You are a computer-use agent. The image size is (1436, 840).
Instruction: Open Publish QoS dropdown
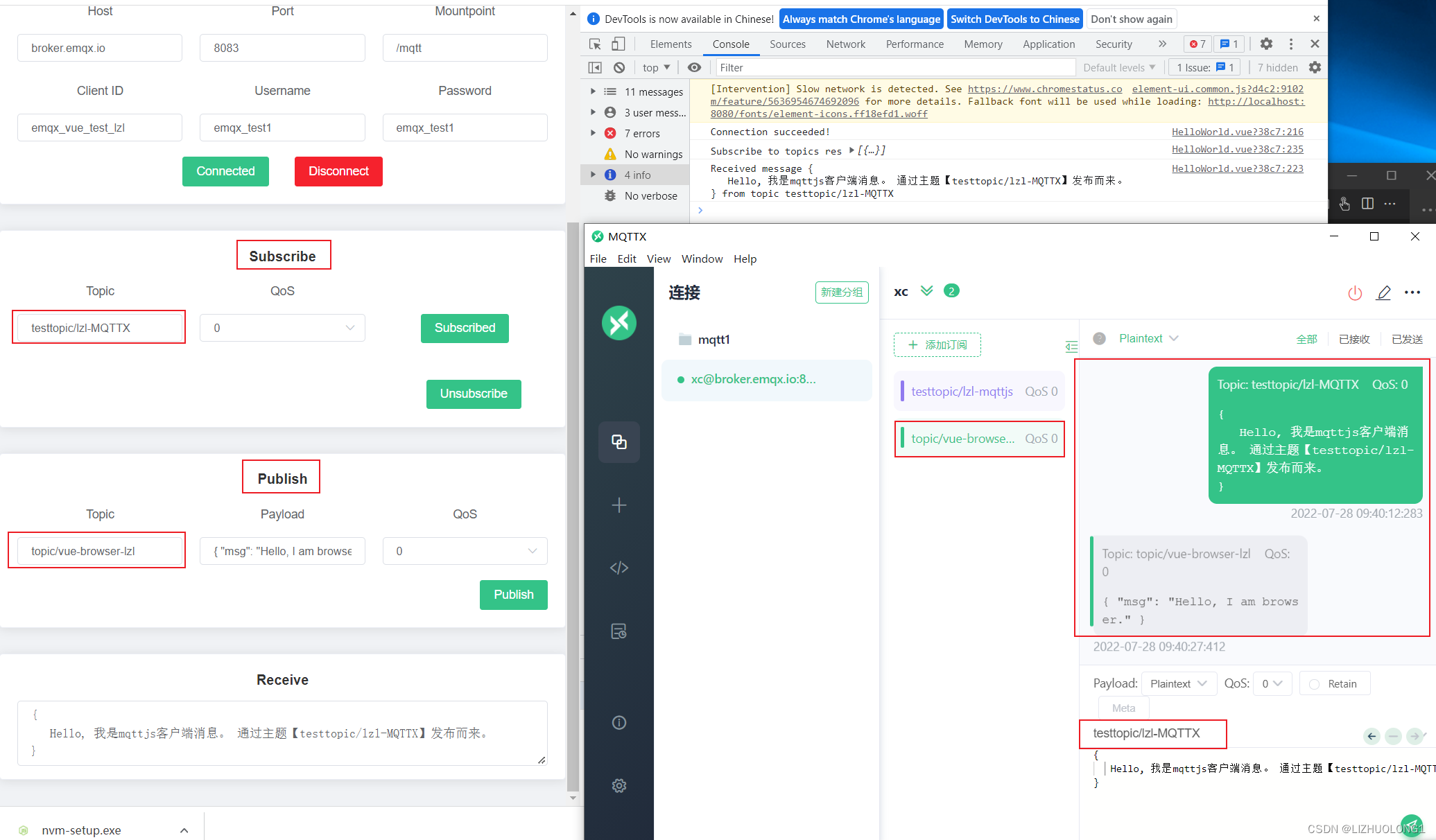pyautogui.click(x=465, y=551)
